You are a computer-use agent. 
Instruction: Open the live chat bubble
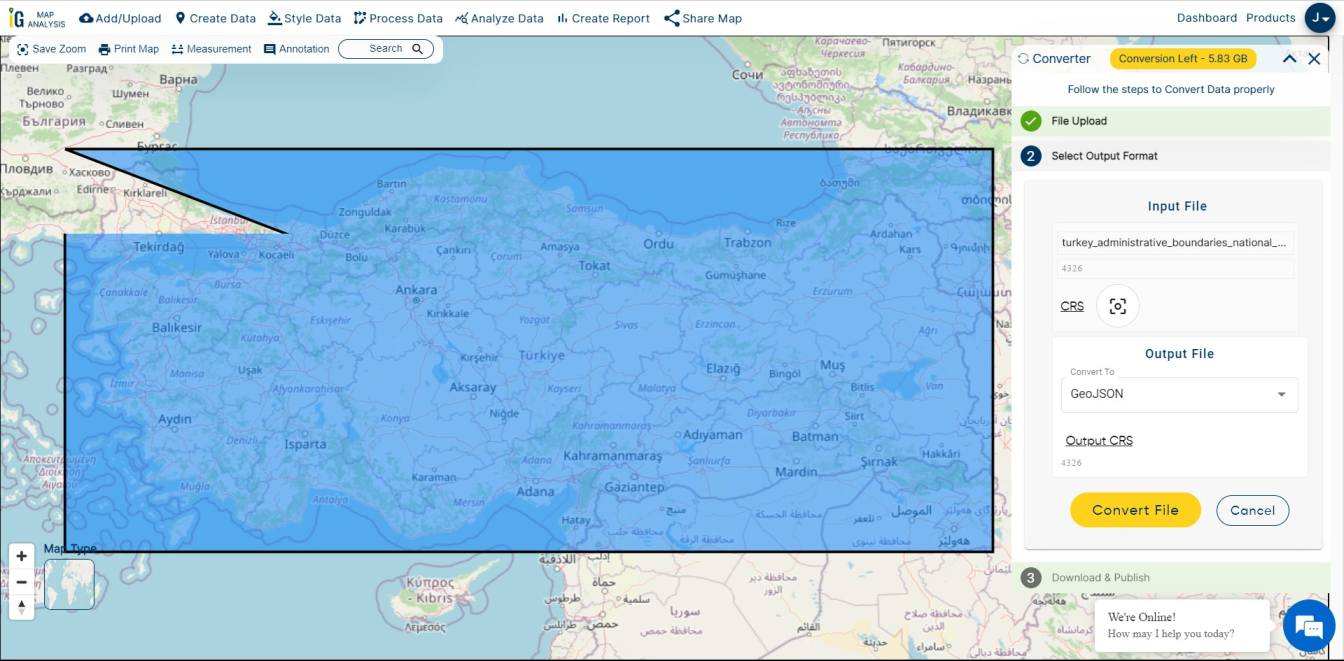1308,626
